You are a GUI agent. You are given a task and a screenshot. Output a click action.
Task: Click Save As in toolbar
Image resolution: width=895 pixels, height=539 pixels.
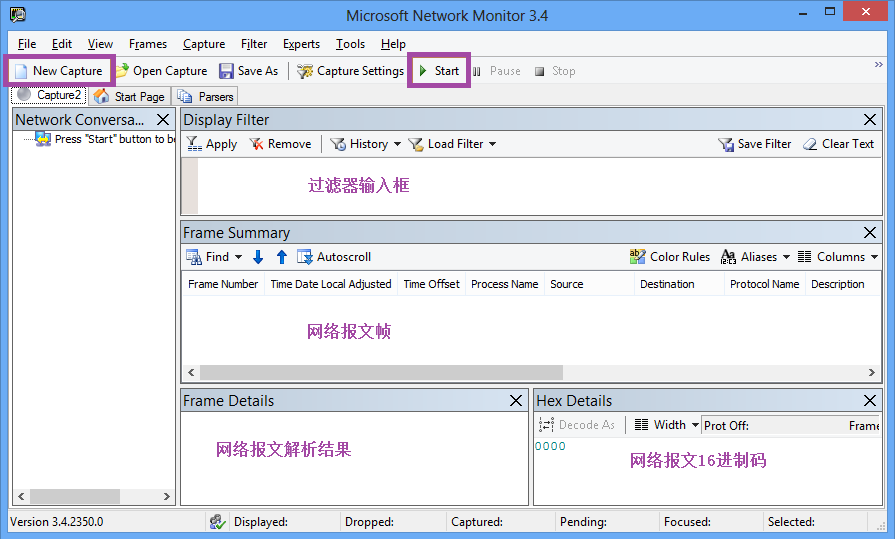point(249,71)
